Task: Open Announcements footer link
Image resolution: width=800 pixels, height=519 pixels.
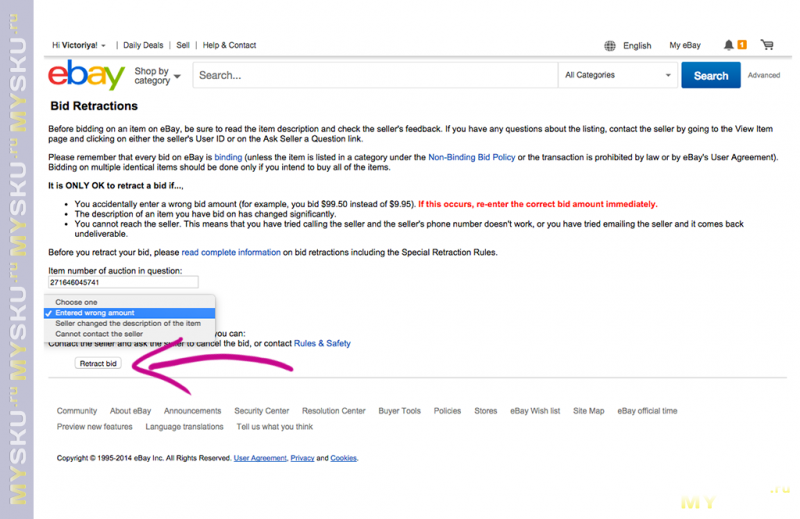Action: click(x=192, y=410)
